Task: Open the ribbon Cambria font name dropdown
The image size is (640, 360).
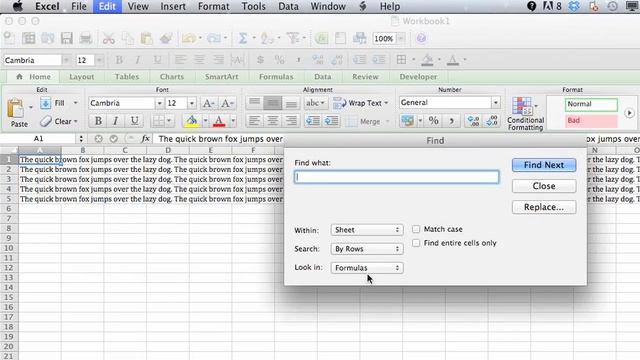Action: (x=159, y=103)
